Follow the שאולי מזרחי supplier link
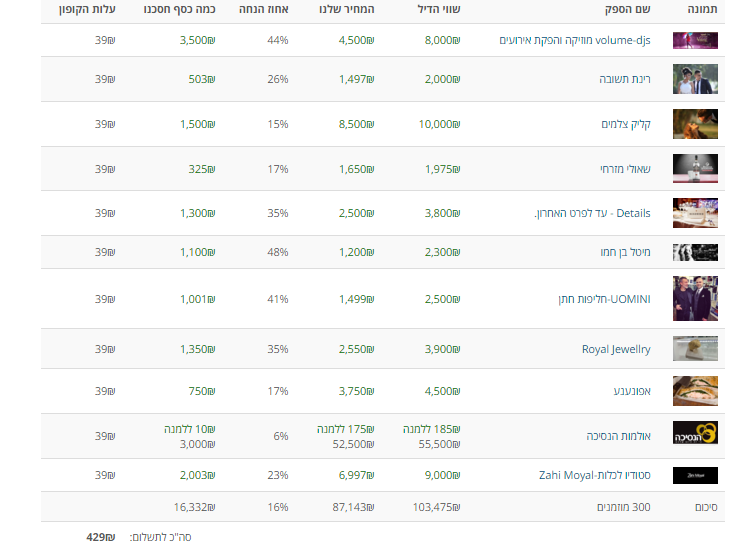 pos(625,169)
